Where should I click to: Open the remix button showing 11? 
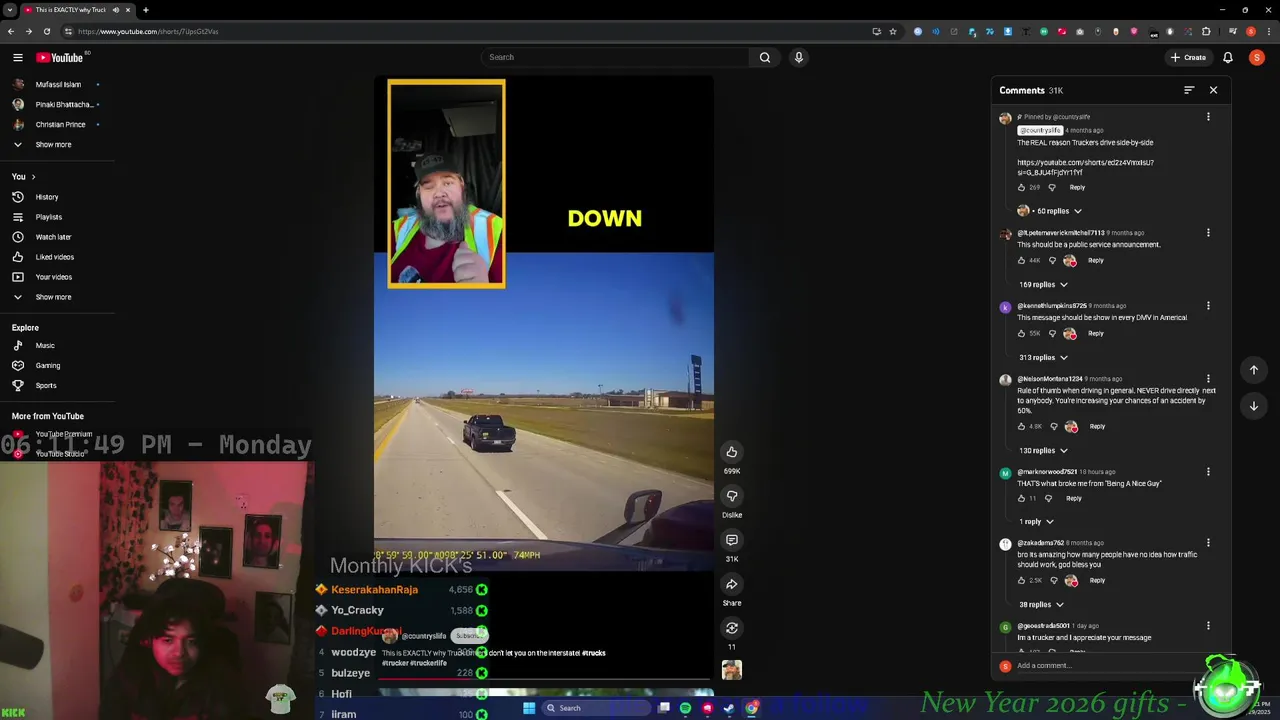(x=732, y=628)
